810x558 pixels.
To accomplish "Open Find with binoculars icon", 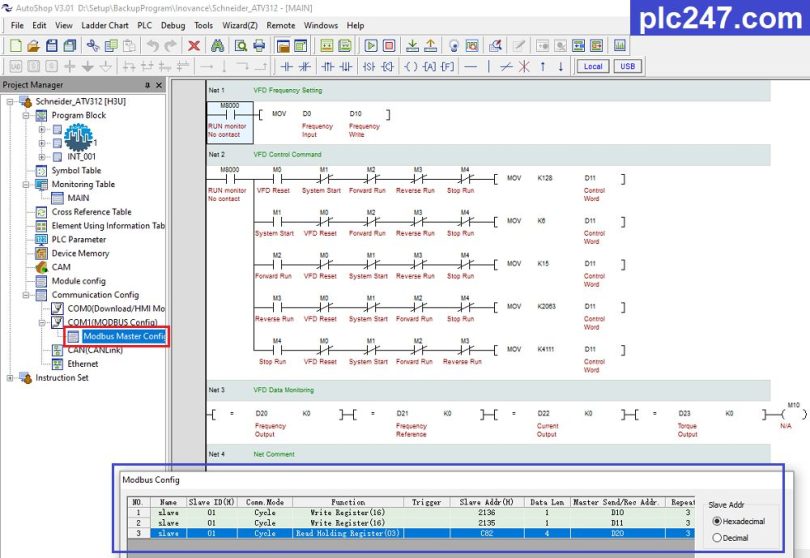I will (x=217, y=46).
